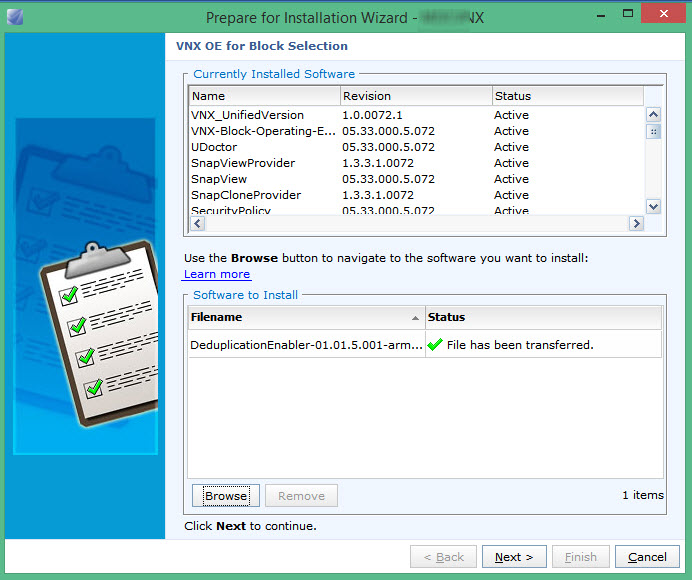
Task: Maximize the wizard window
Action: 628,13
